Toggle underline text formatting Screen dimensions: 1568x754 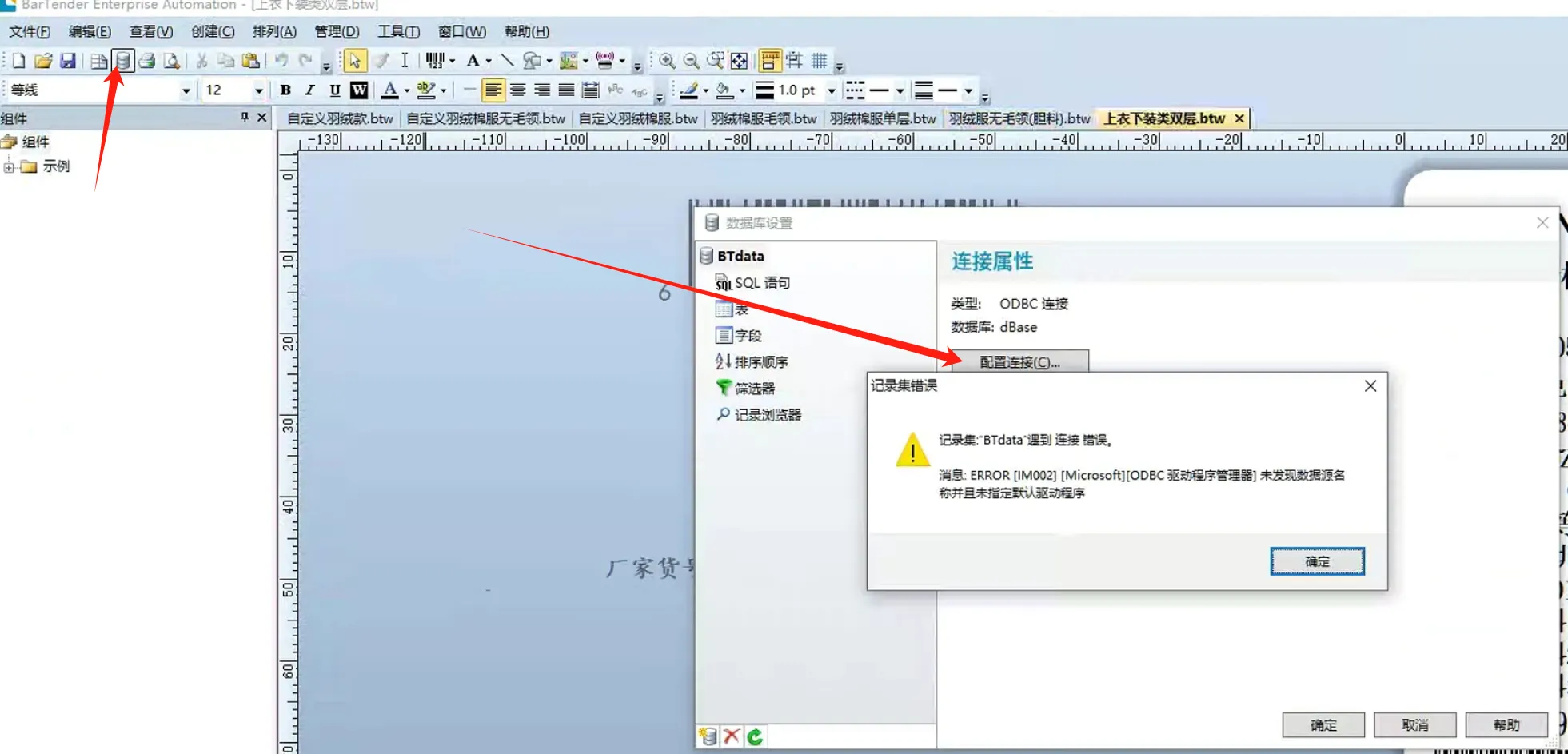pyautogui.click(x=334, y=90)
